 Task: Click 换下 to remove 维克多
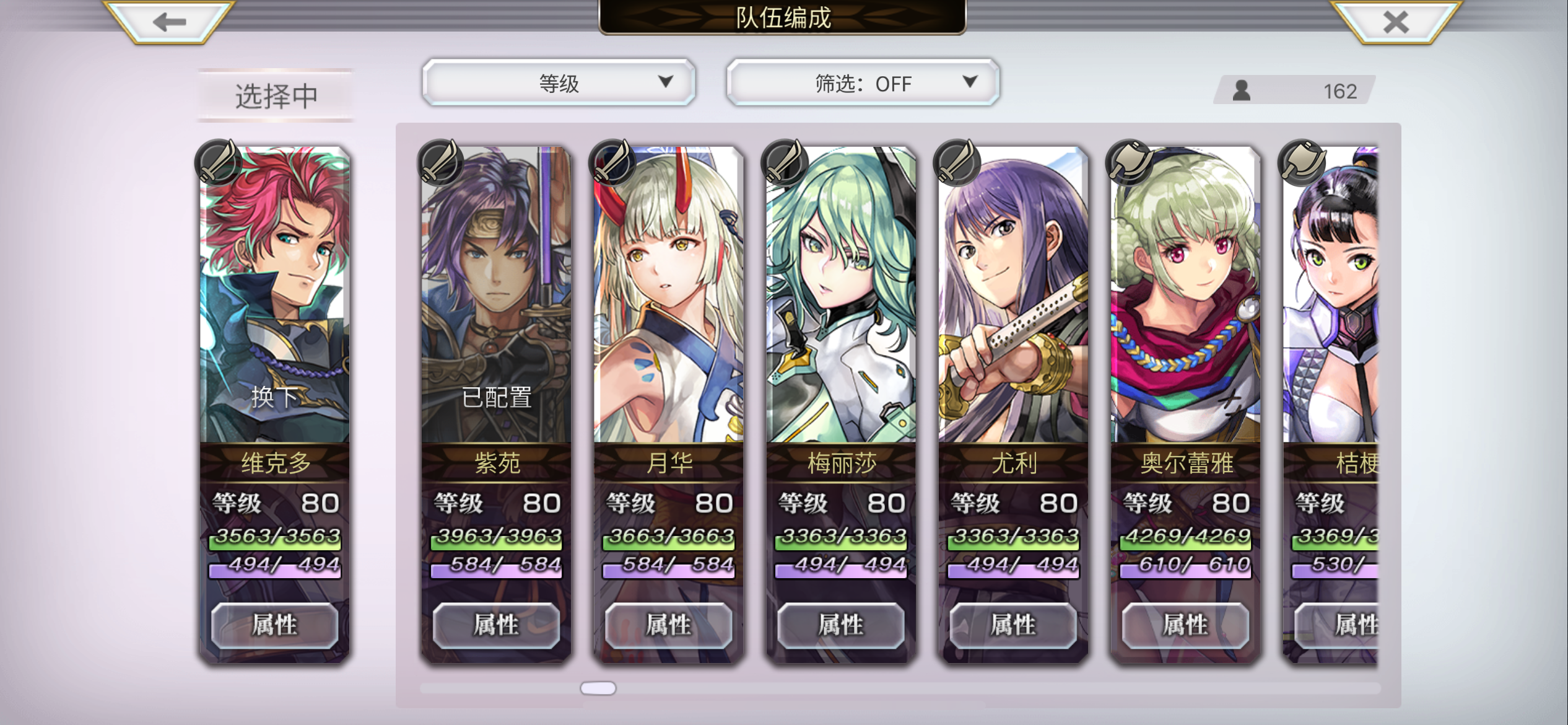pos(274,397)
